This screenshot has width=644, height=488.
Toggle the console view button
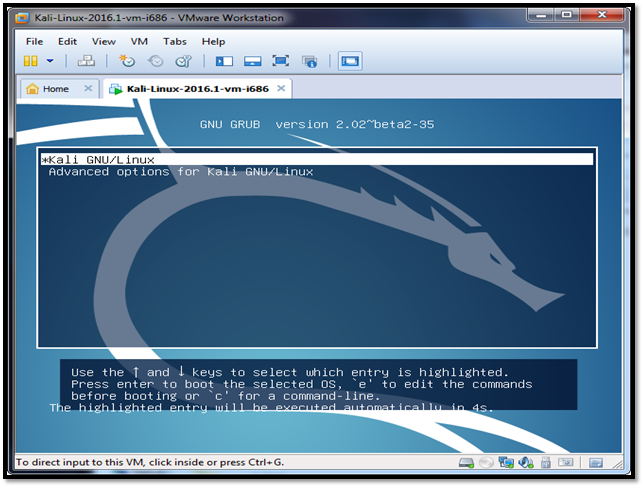tap(350, 61)
